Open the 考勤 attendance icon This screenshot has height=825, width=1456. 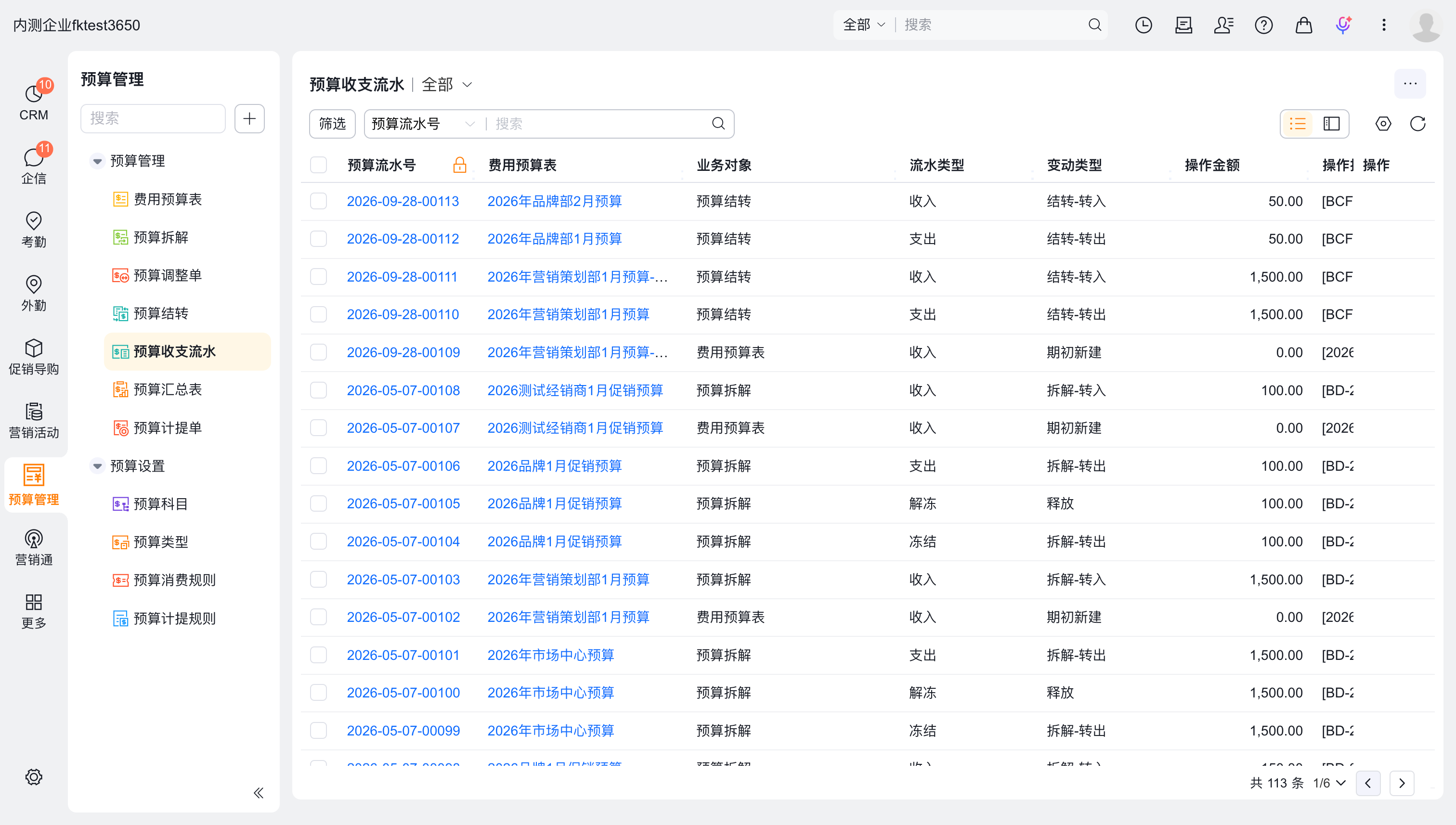33,229
